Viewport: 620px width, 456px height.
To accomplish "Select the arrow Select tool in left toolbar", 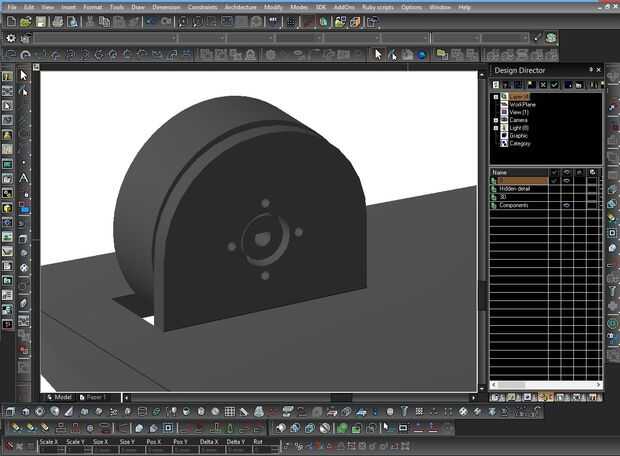I will click(24, 75).
